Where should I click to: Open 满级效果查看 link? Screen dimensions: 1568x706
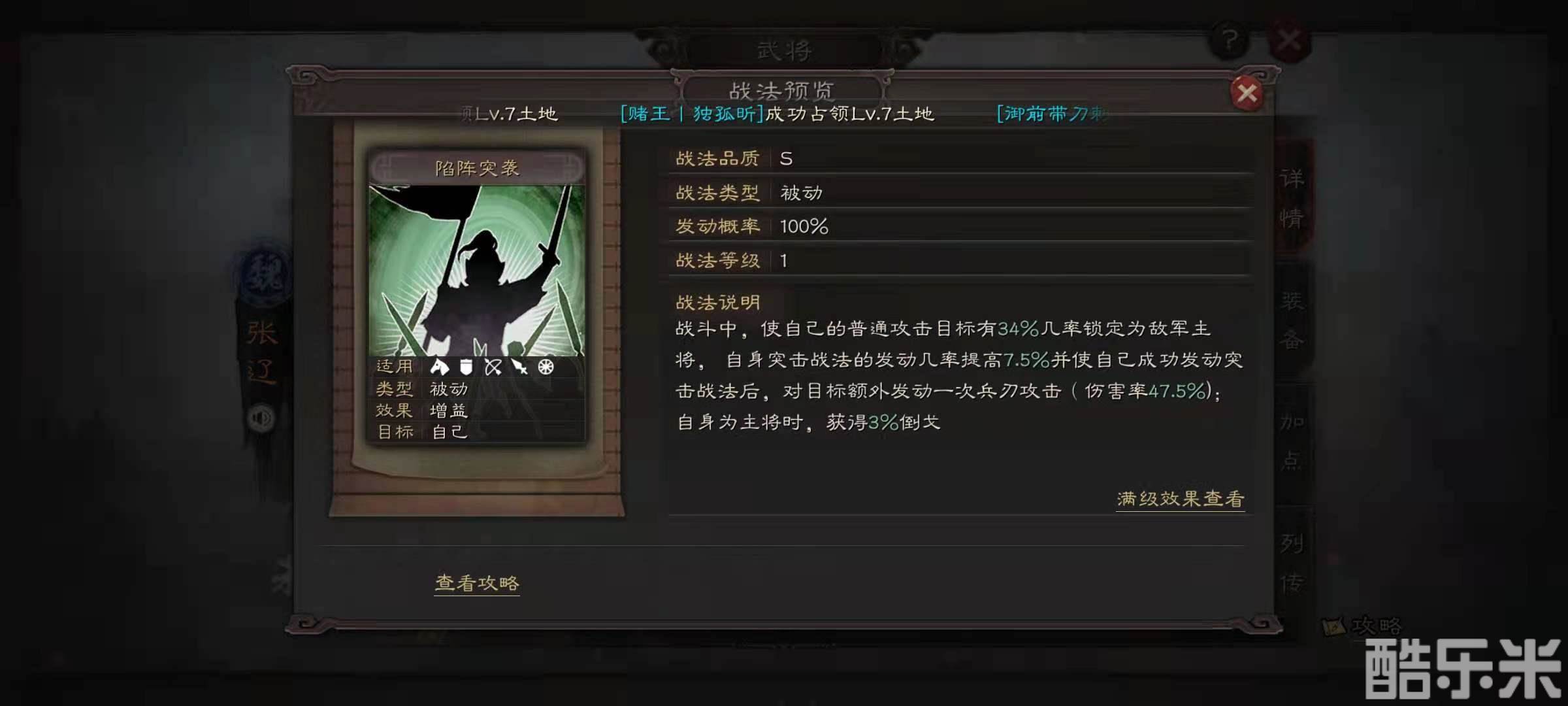(1180, 499)
